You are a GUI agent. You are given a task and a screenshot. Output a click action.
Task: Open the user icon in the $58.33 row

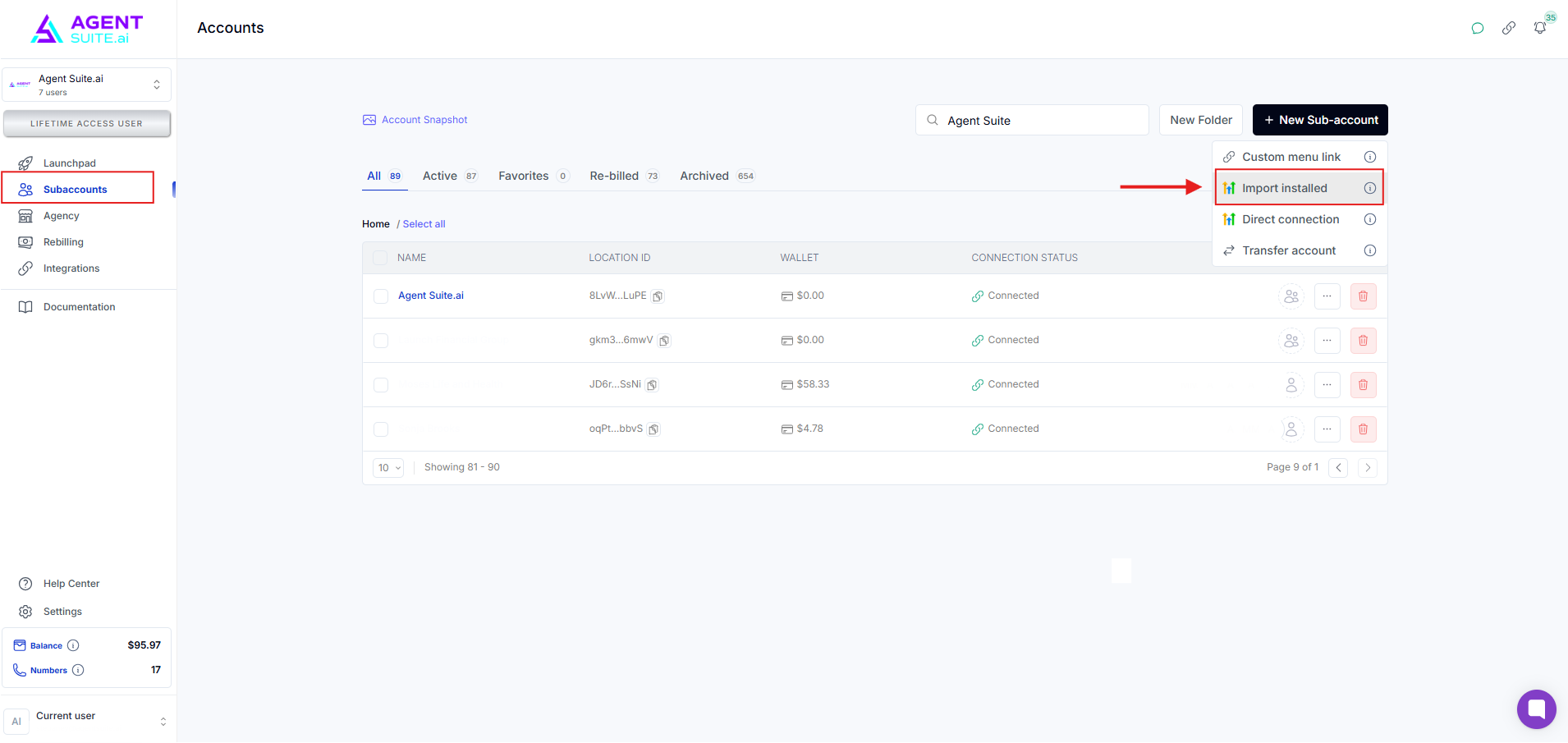1291,385
